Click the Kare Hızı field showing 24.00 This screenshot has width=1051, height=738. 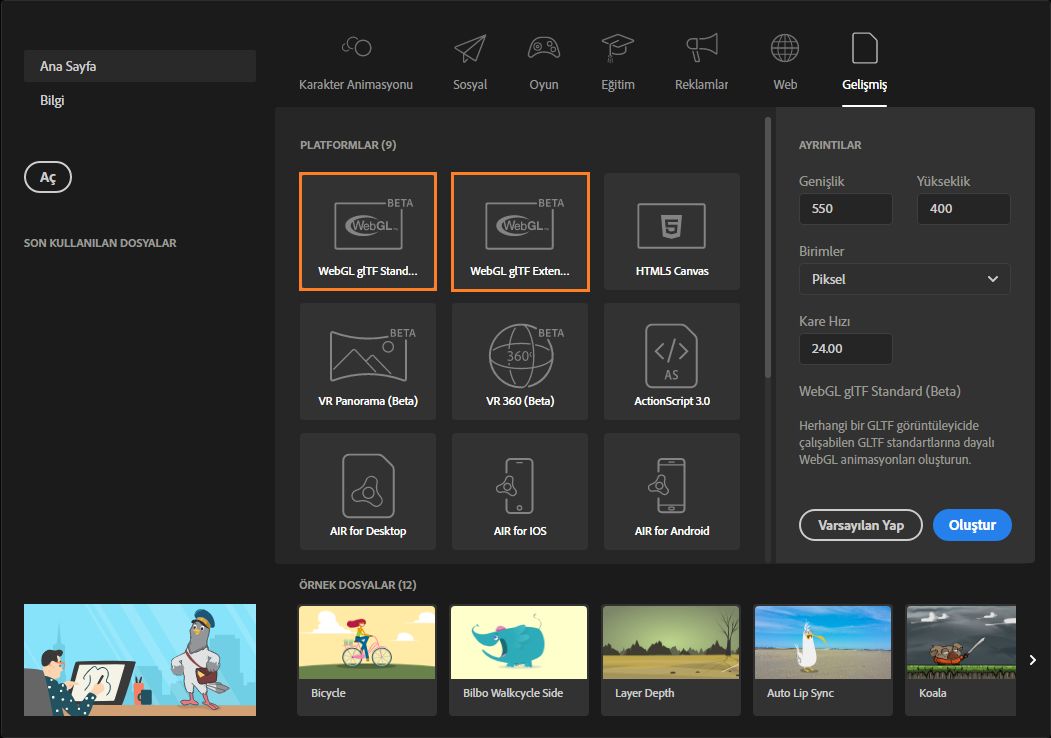845,349
